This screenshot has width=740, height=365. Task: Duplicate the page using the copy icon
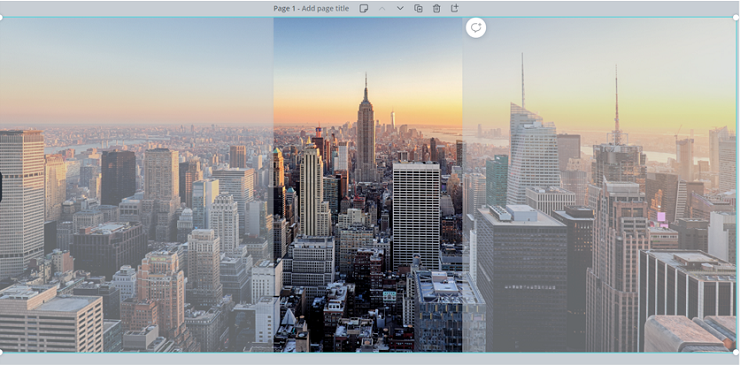(418, 8)
